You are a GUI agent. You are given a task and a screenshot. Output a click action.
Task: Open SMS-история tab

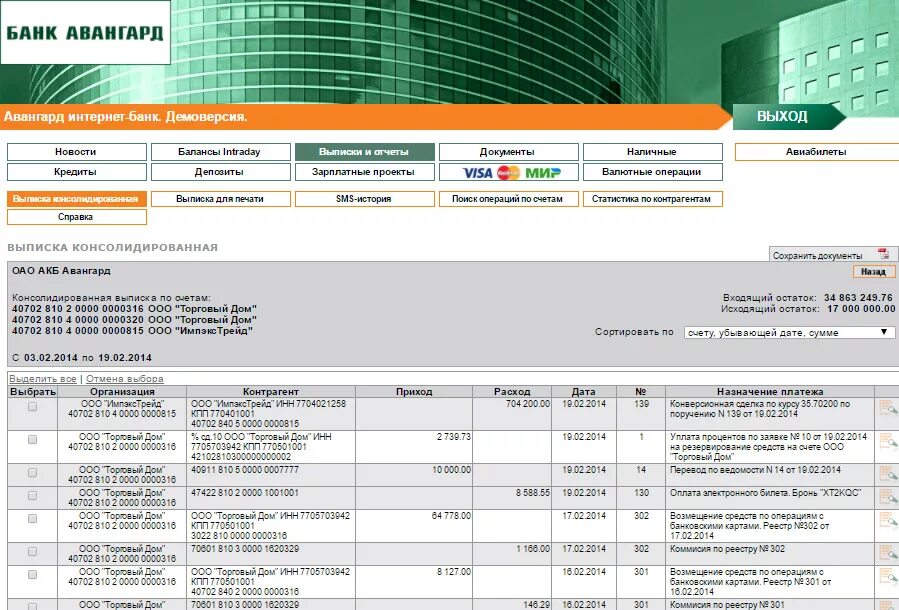click(x=365, y=199)
